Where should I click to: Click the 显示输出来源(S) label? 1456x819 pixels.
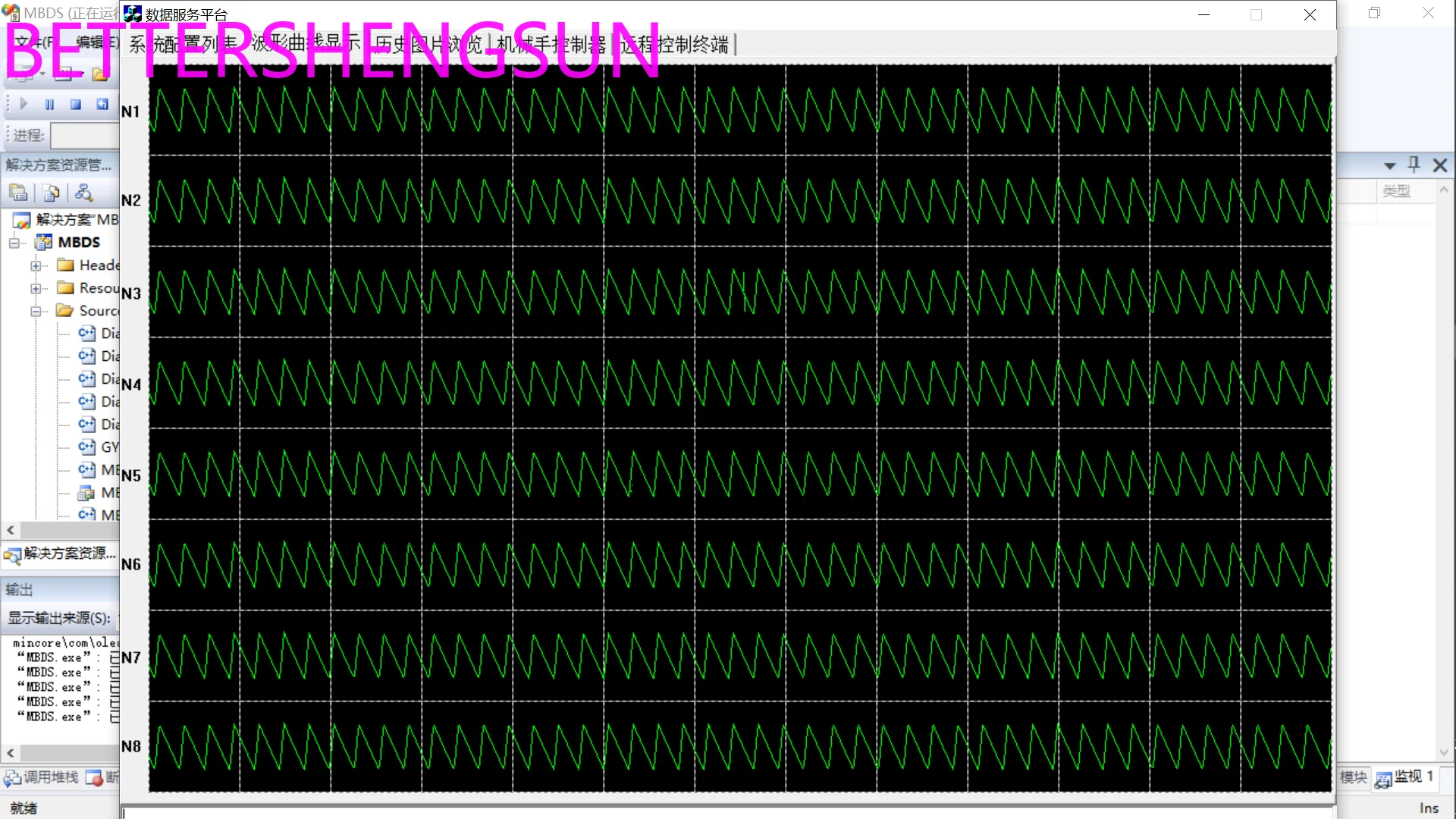click(59, 618)
